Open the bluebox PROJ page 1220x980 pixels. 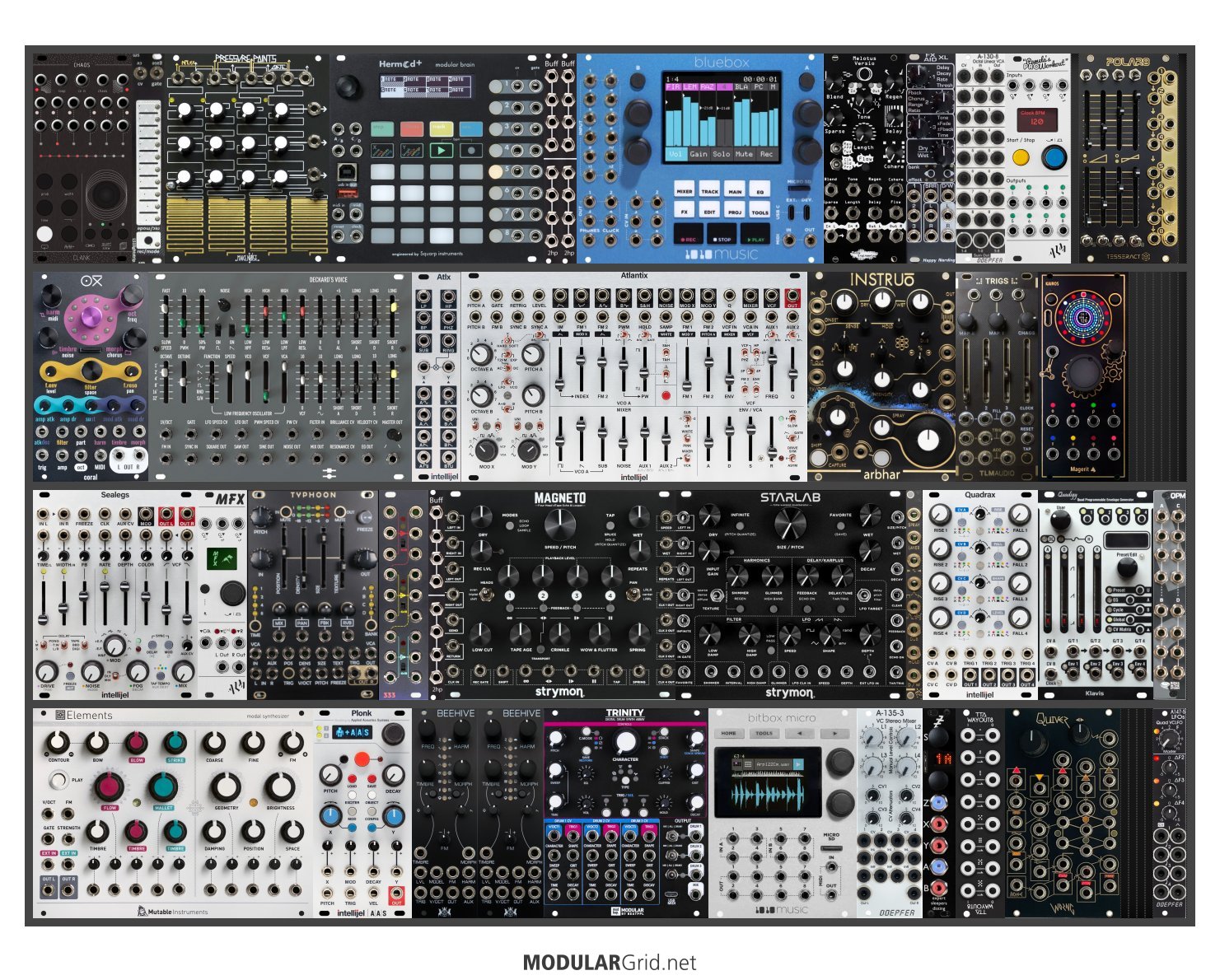tap(735, 209)
